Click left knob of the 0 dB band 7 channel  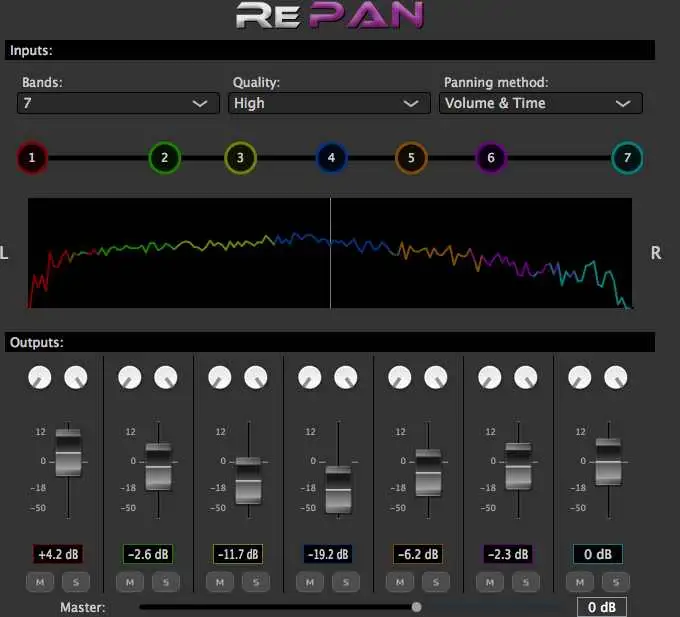(x=580, y=377)
